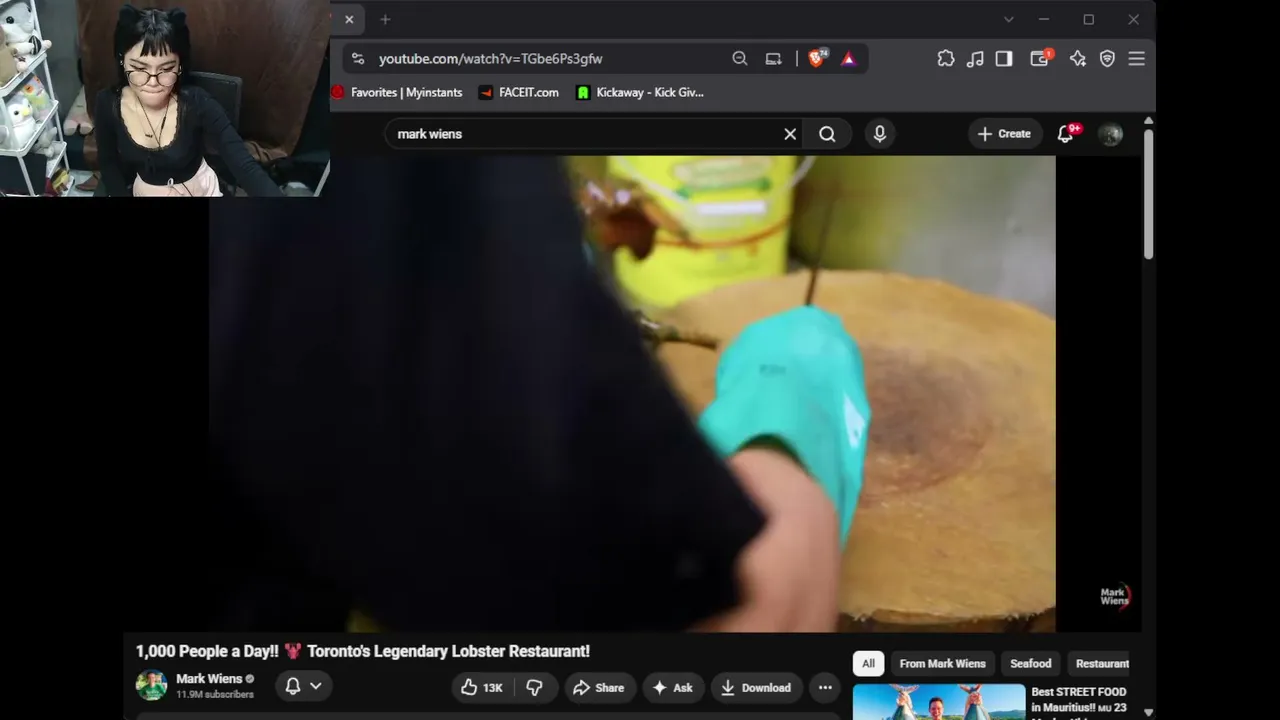The width and height of the screenshot is (1280, 720).
Task: Open the tab search dropdown arrow
Action: [x=1008, y=19]
